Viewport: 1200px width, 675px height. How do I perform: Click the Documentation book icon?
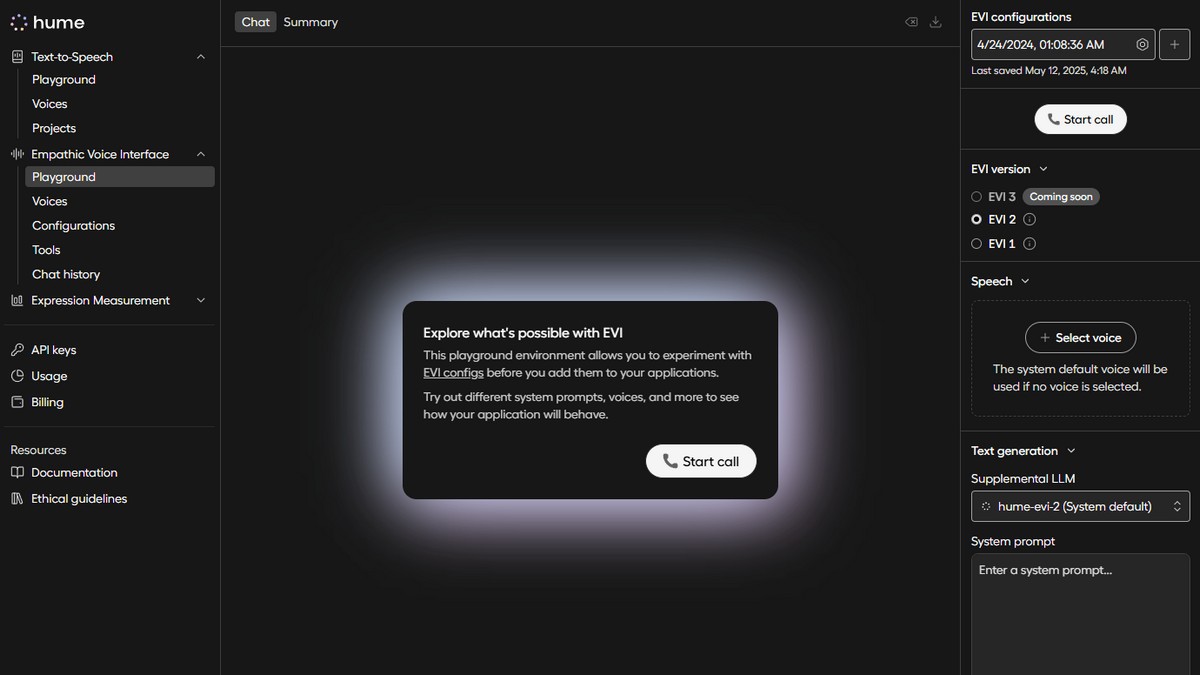tap(17, 472)
